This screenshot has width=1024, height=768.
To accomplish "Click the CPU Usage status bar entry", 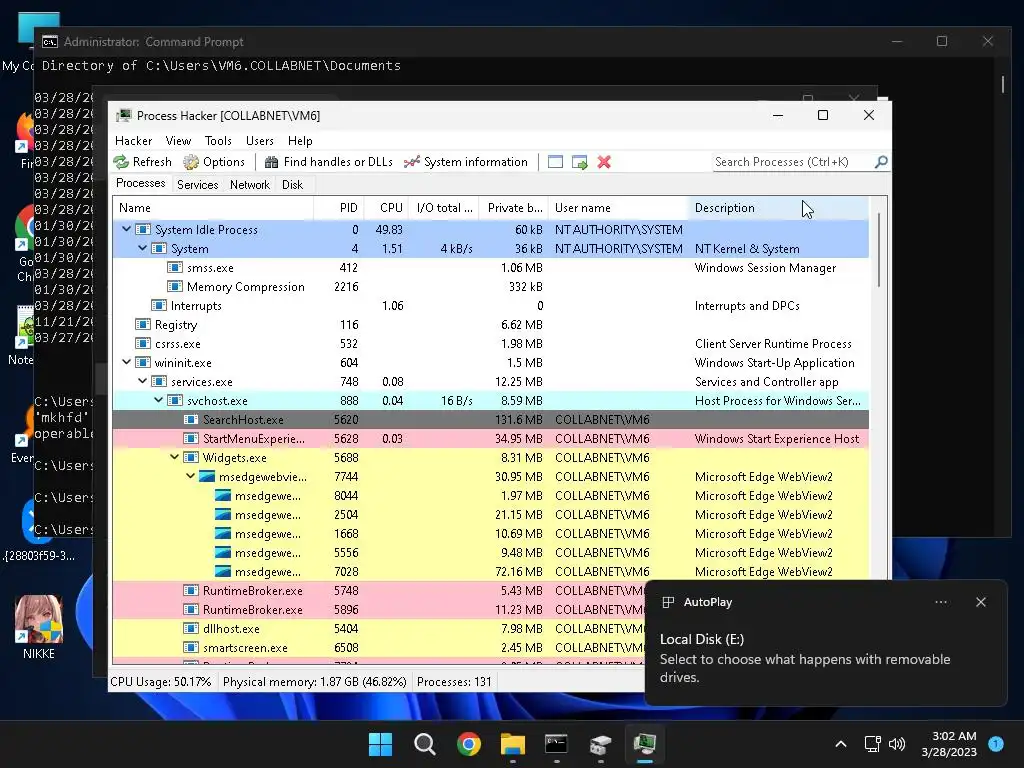I will (x=161, y=682).
